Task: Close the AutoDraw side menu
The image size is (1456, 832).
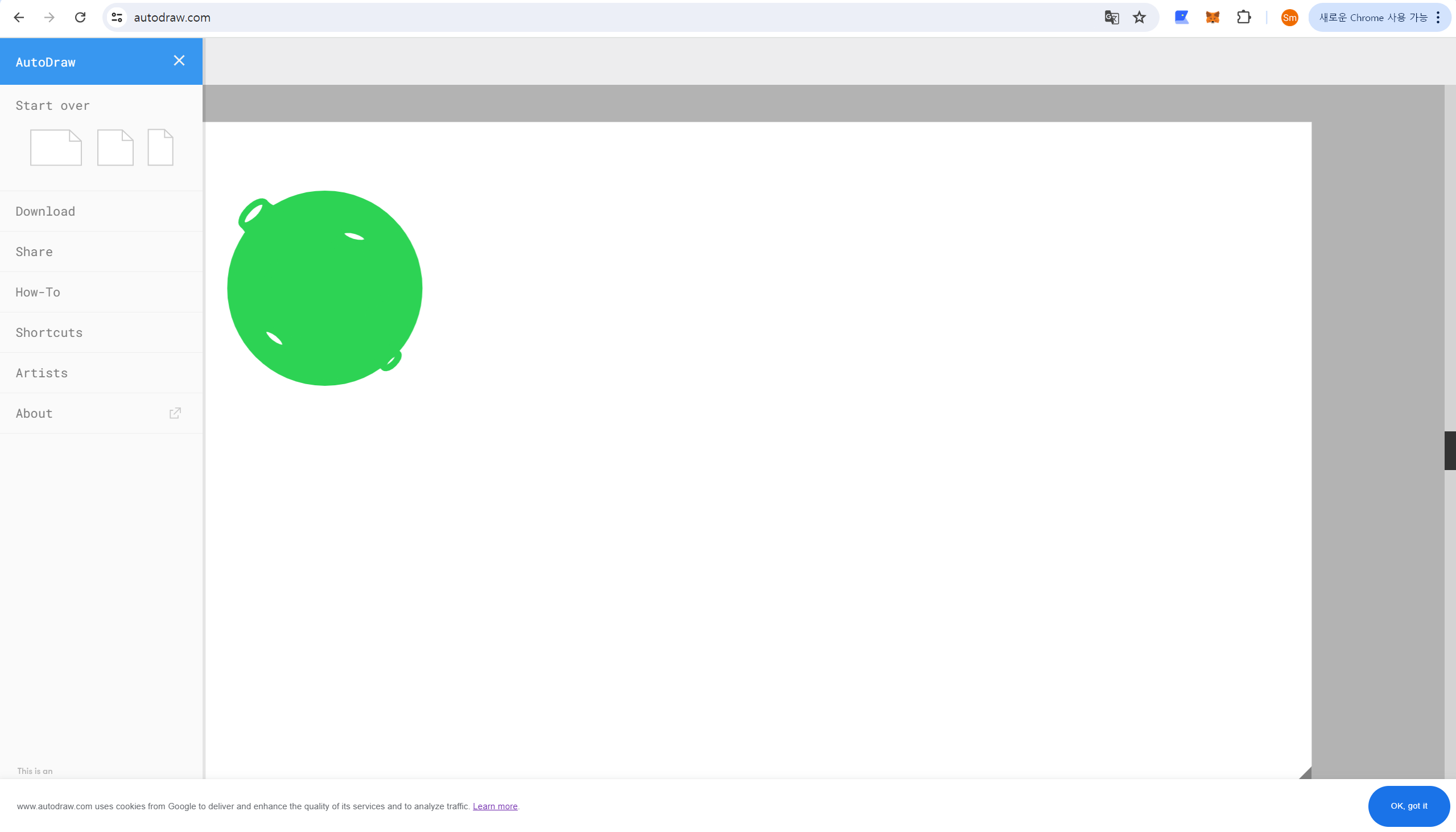Action: click(x=179, y=60)
